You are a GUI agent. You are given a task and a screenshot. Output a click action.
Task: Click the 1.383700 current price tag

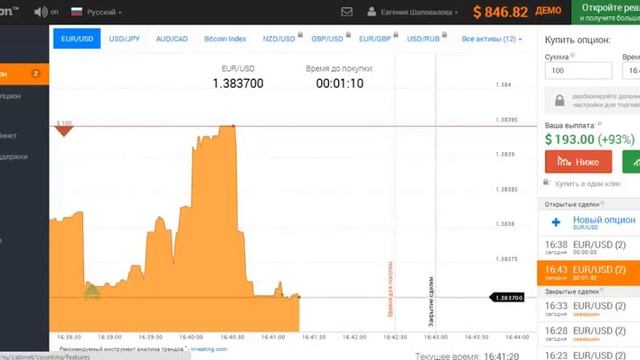click(507, 298)
